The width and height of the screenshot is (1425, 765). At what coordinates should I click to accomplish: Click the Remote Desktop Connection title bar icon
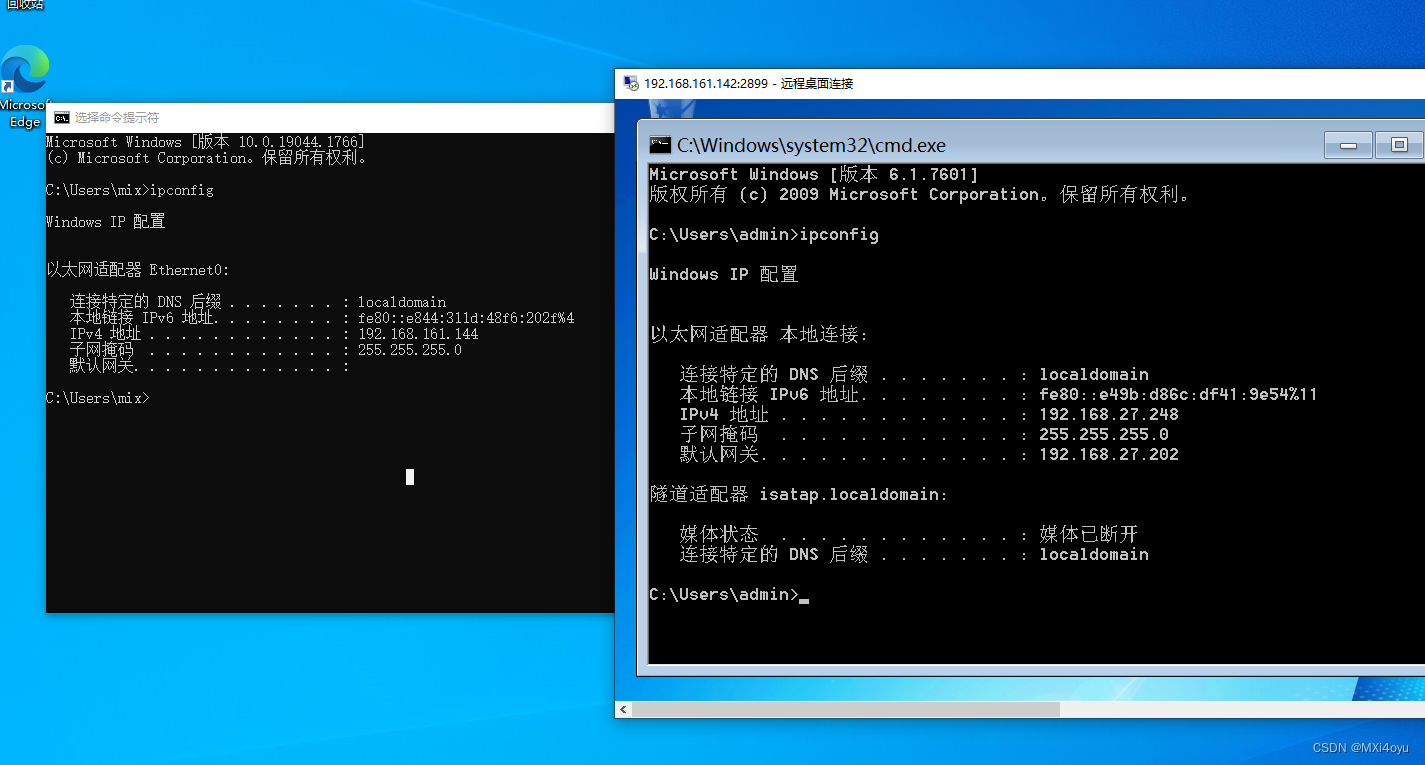pyautogui.click(x=630, y=83)
